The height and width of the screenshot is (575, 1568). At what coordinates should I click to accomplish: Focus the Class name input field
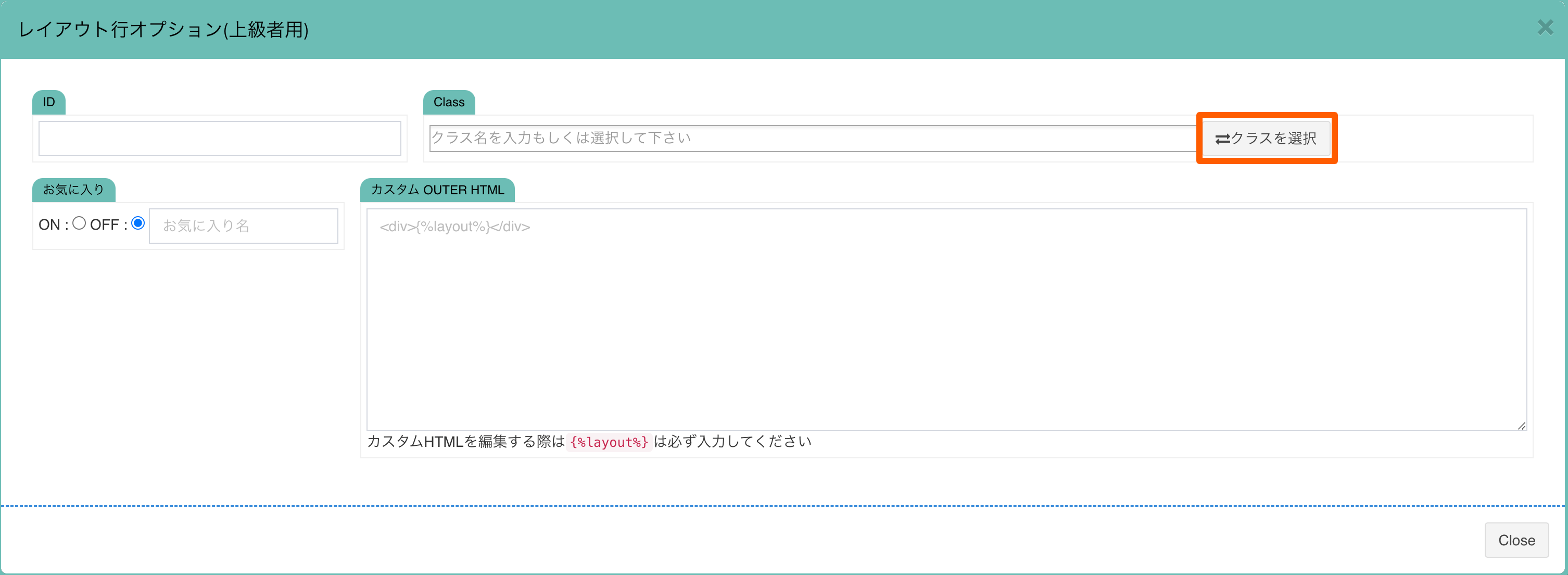point(813,138)
